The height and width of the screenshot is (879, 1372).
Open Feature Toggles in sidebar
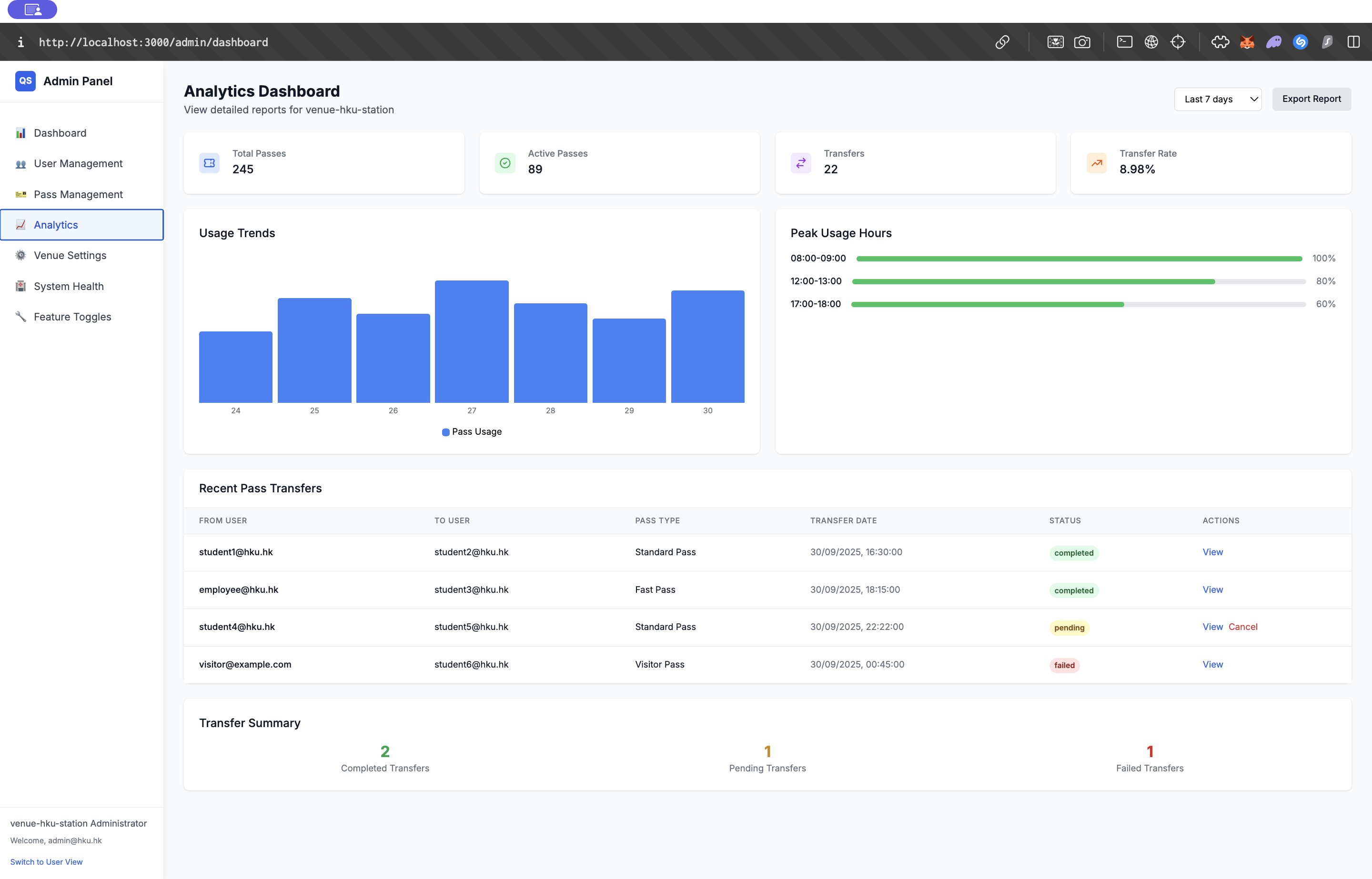coord(72,317)
